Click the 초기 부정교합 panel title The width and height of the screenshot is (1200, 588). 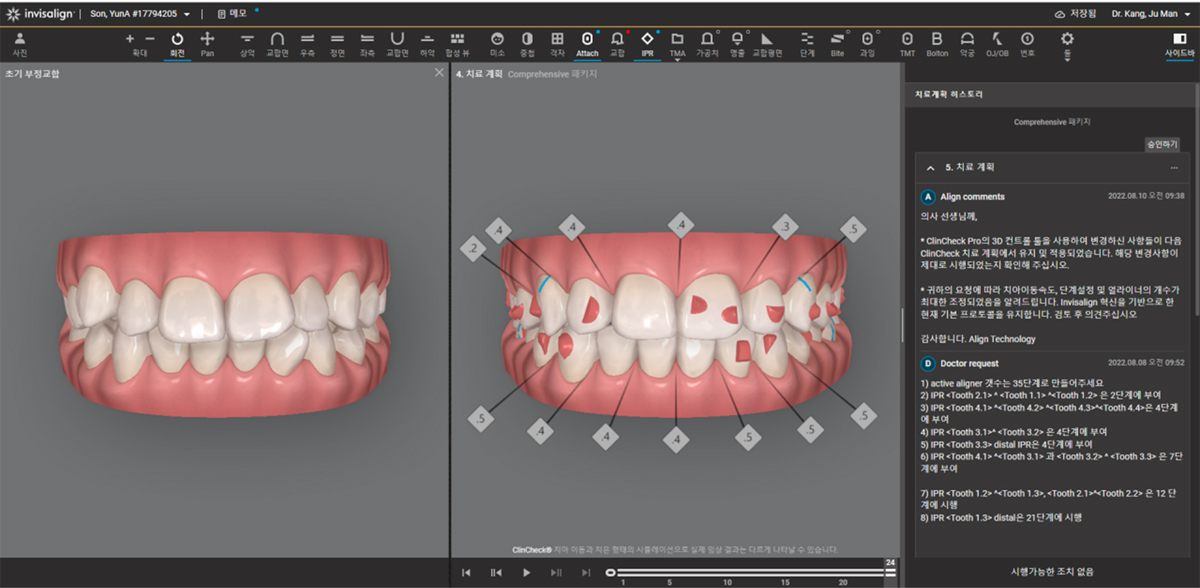coord(32,74)
